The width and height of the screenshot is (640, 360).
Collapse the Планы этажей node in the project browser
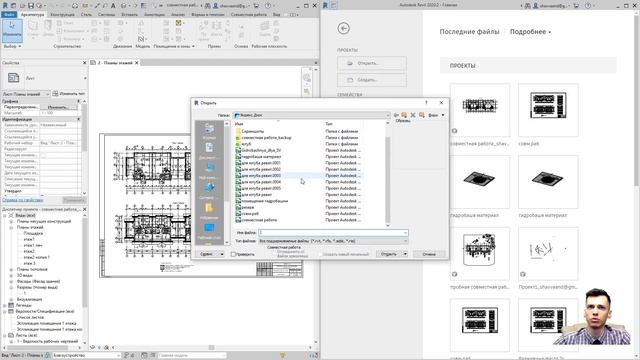pos(11,227)
